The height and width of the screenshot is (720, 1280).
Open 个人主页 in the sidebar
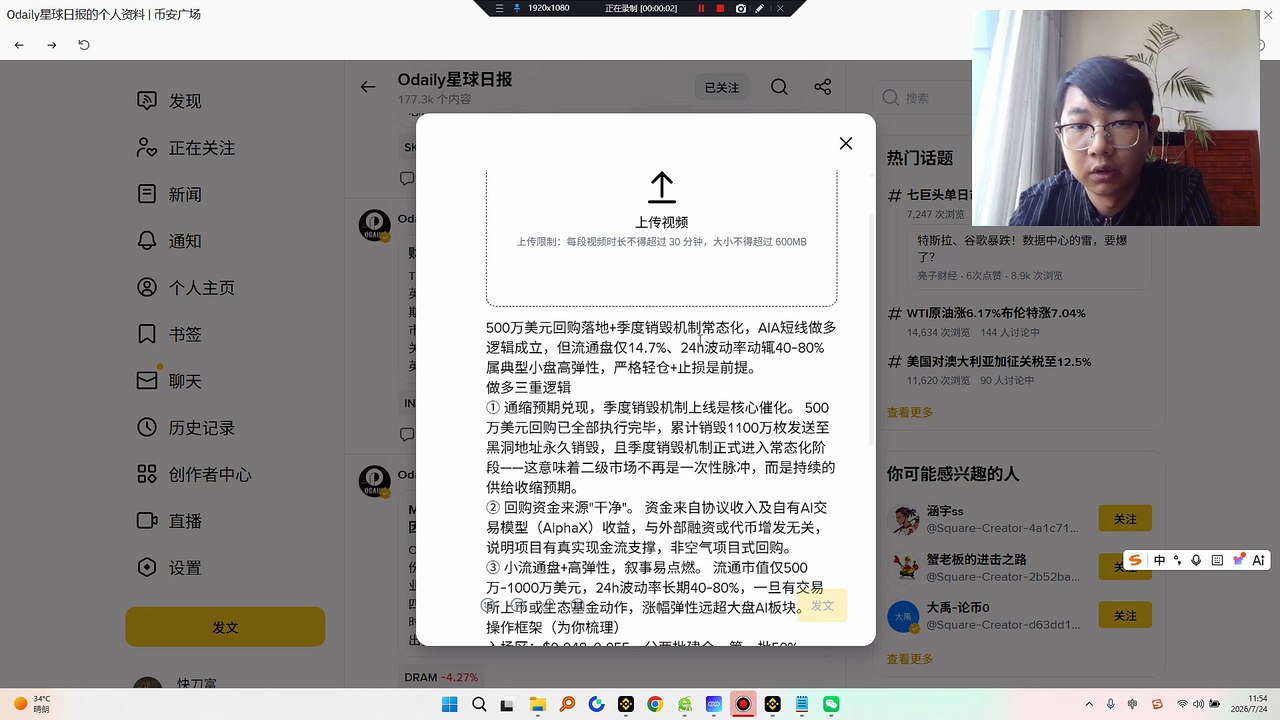pyautogui.click(x=202, y=288)
